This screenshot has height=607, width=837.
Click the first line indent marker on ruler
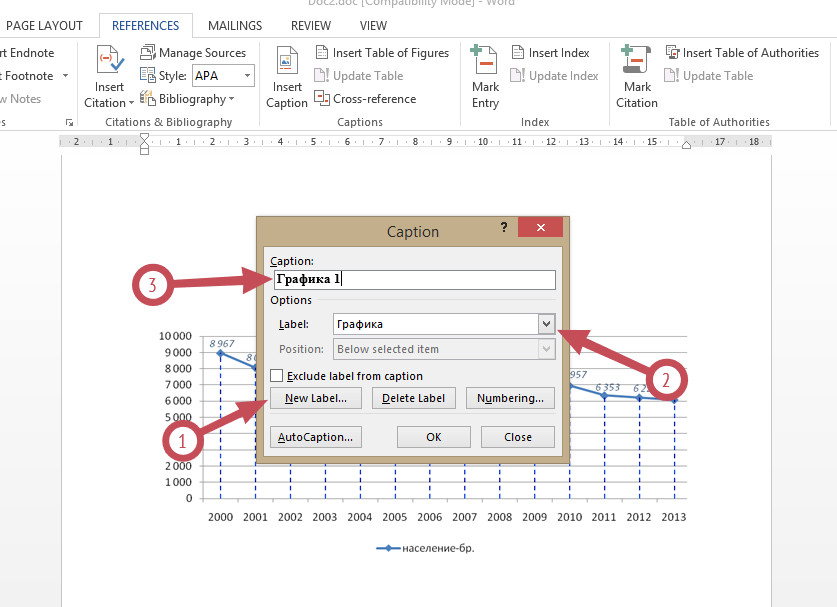(144, 138)
